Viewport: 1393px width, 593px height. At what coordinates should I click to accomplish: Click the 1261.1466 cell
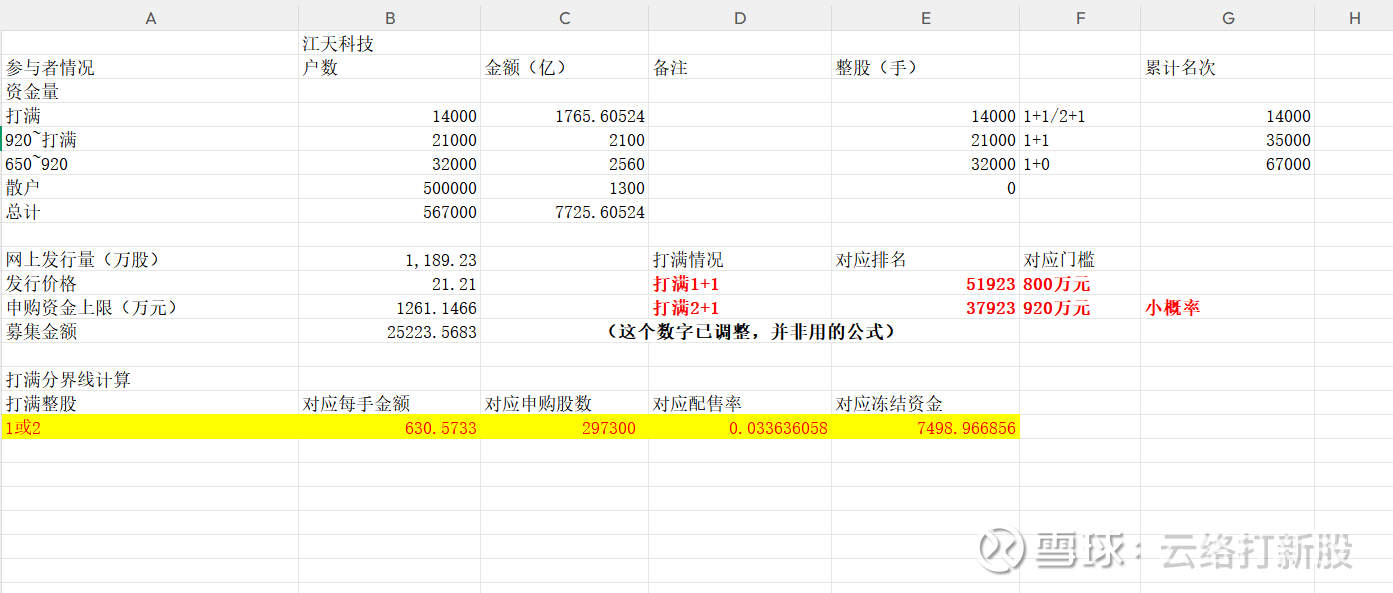pos(389,307)
